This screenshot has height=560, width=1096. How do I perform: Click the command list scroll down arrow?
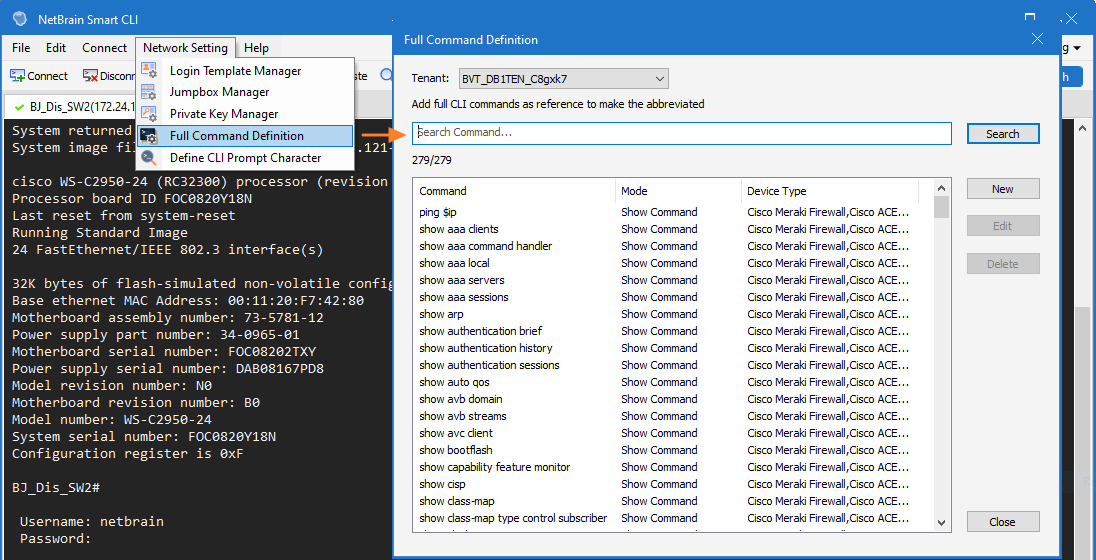pyautogui.click(x=941, y=522)
